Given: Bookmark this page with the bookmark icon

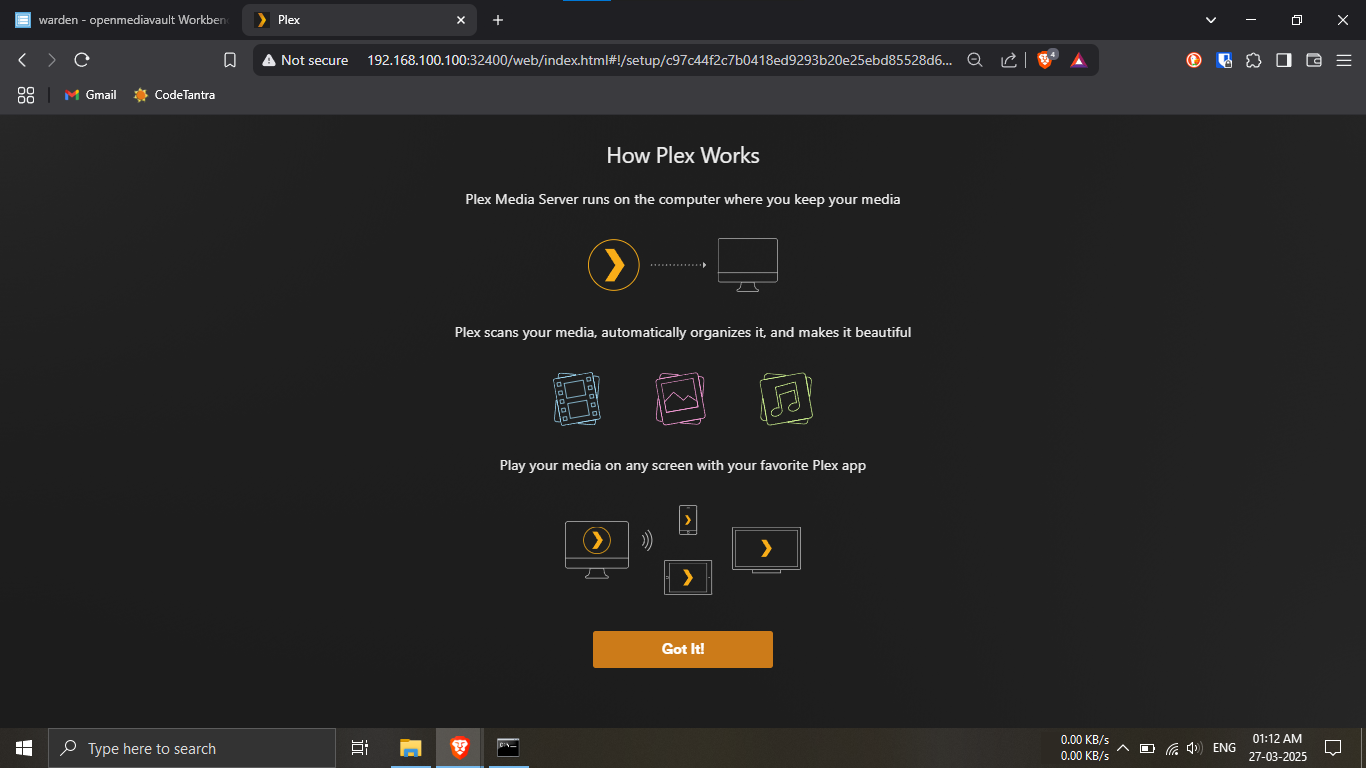Looking at the screenshot, I should tap(230, 60).
